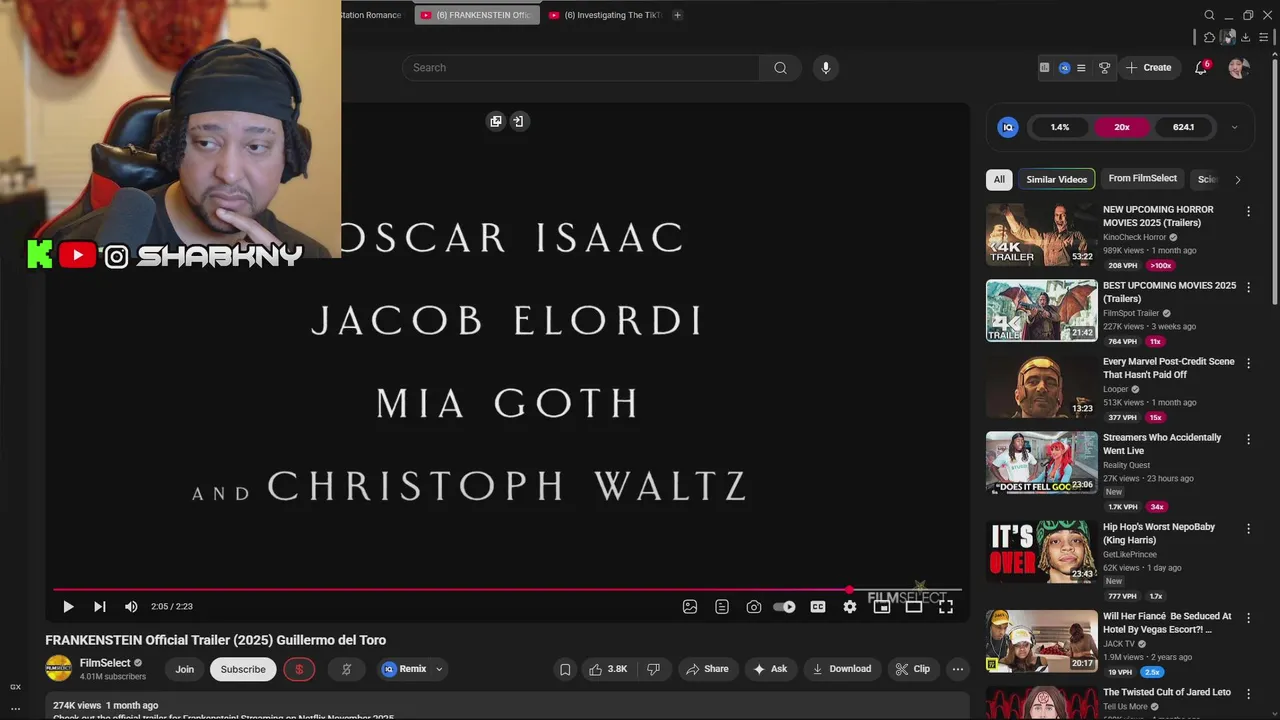Switch to miniplayer mode
This screenshot has width=1280, height=720.
point(881,606)
